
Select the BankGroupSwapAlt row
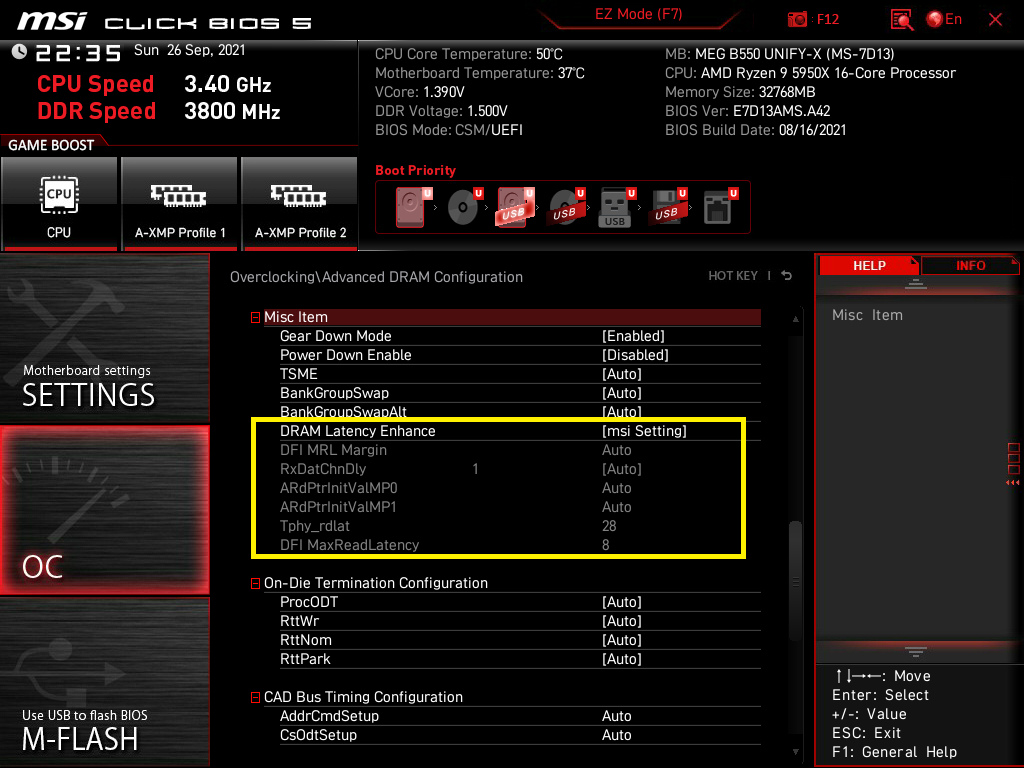pyautogui.click(x=520, y=411)
